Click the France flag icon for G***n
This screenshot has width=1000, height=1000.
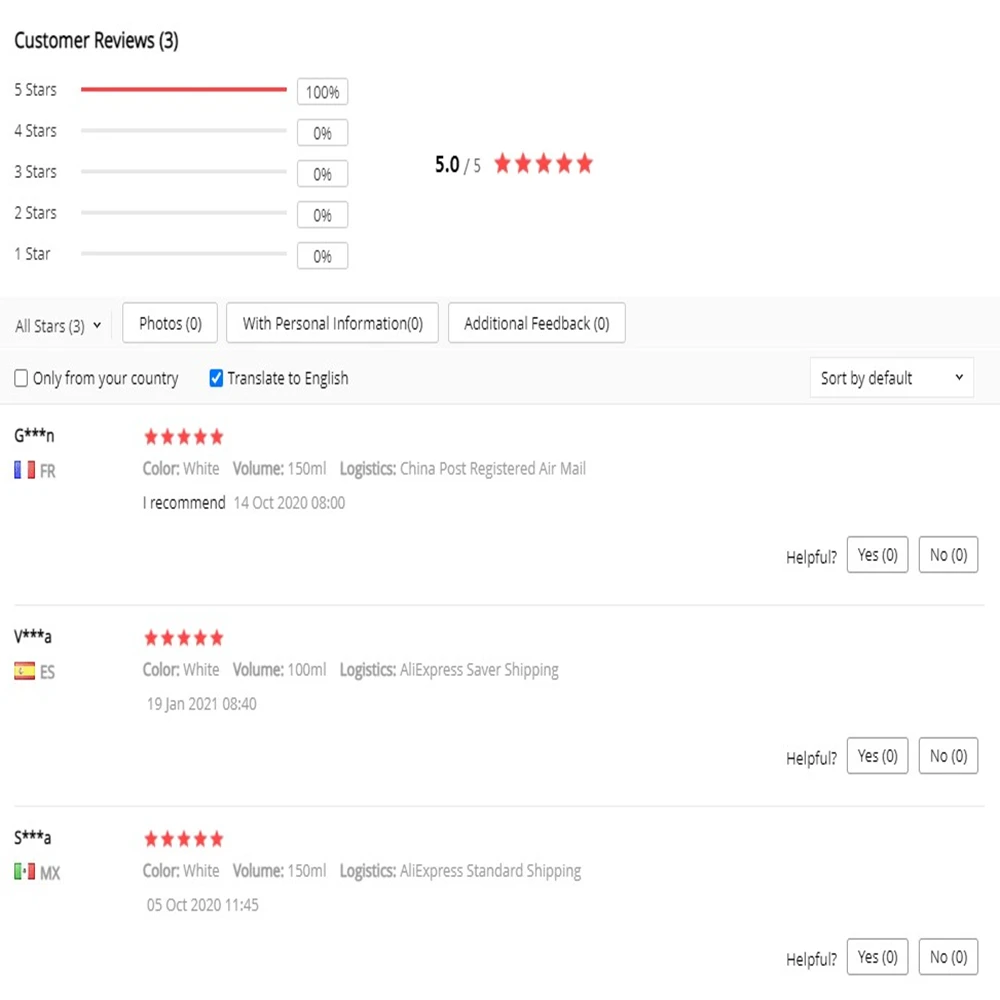coord(24,470)
